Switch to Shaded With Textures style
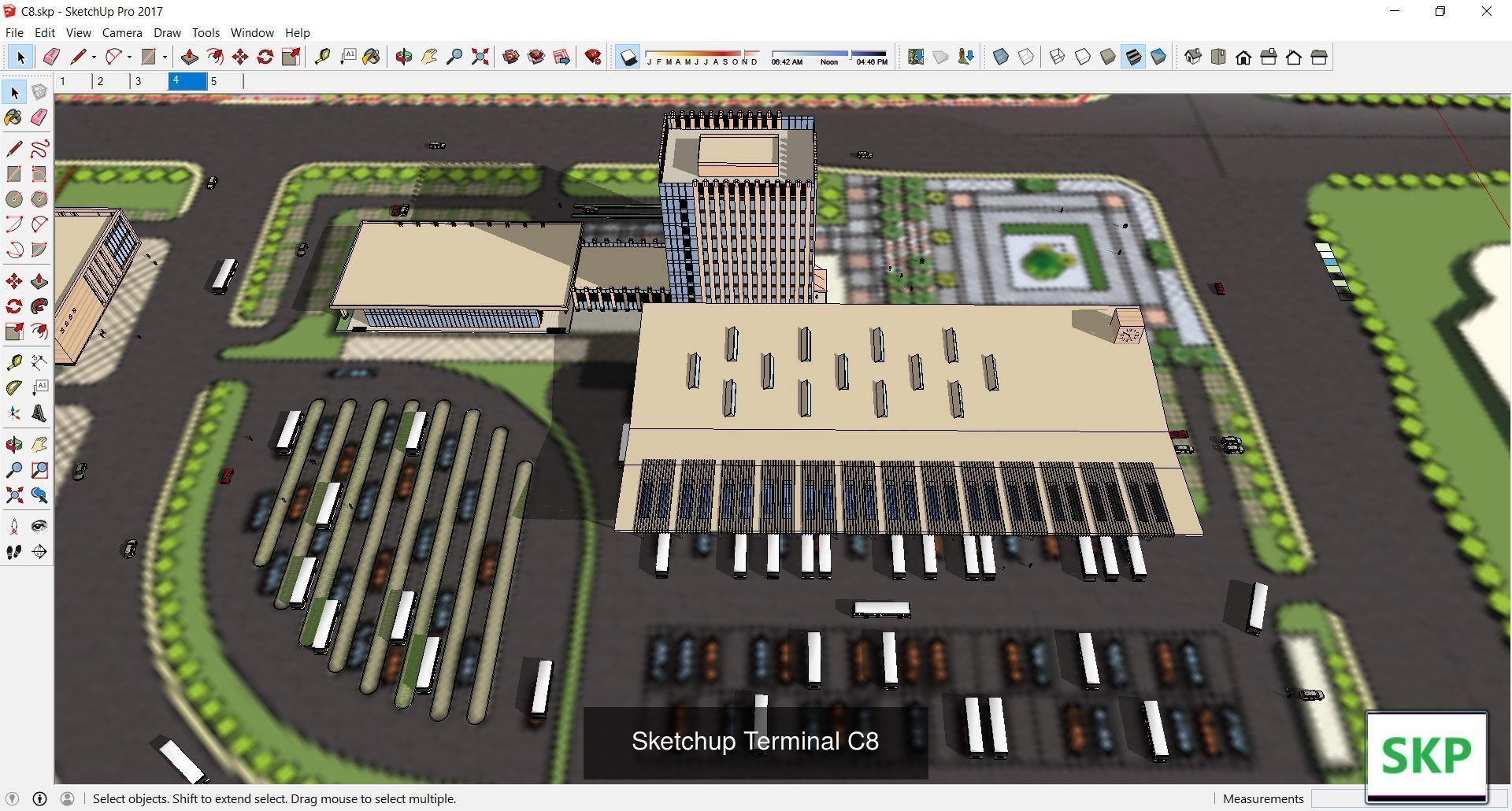Viewport: 1512px width, 811px height. coord(1133,57)
